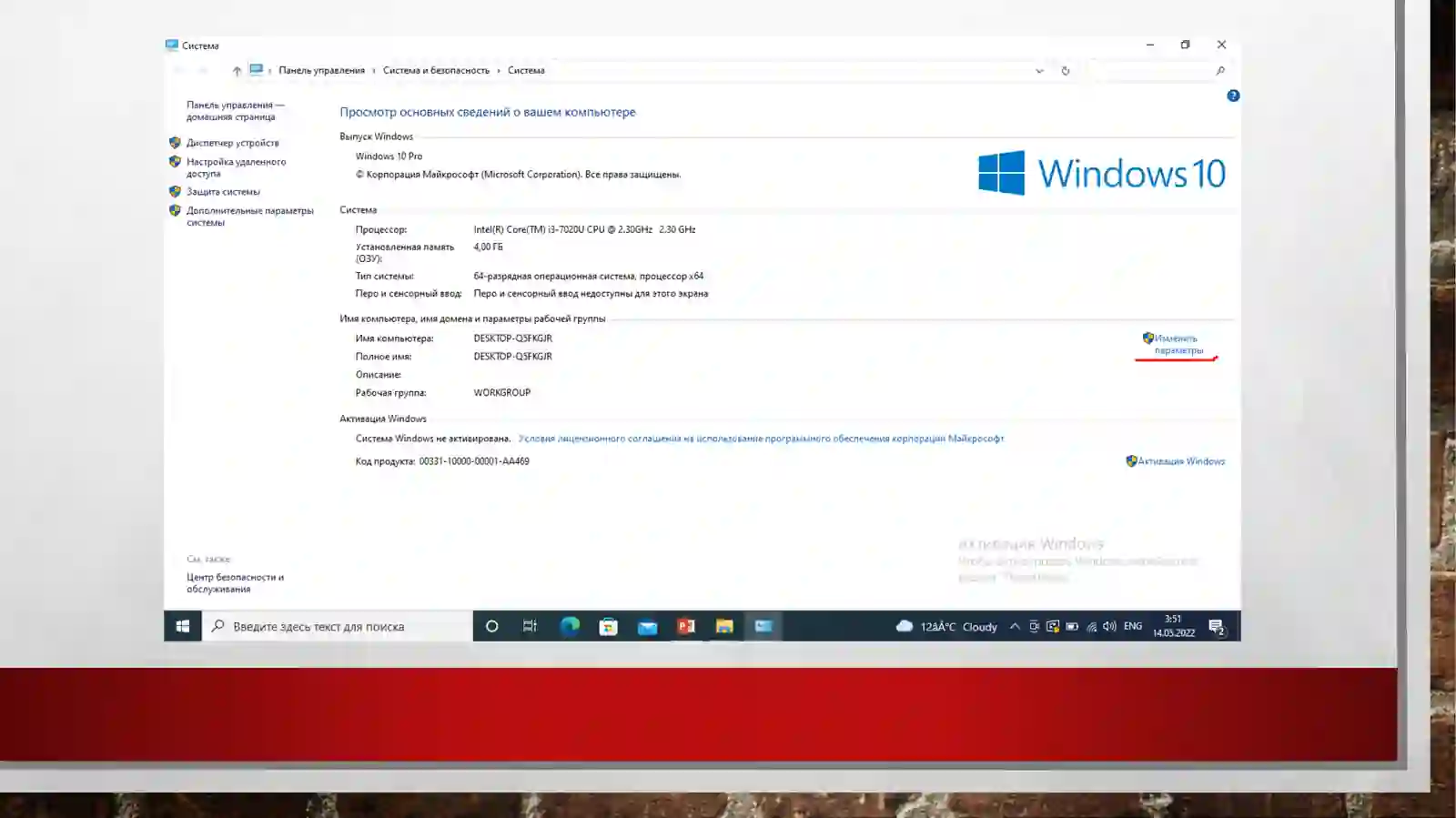
Task: Open Cortana circle icon
Action: coord(491,626)
